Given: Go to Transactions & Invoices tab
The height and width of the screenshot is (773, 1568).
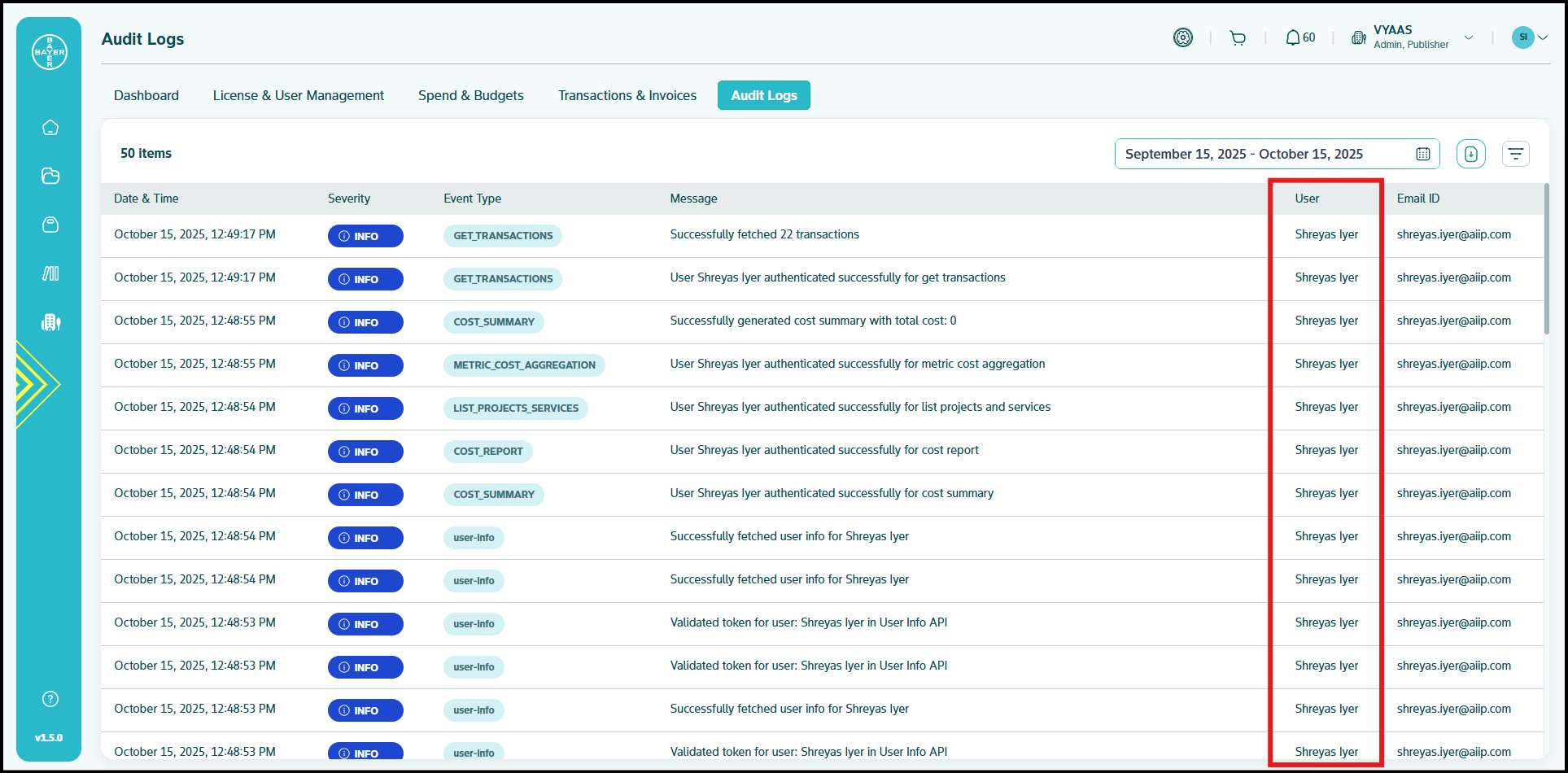Looking at the screenshot, I should pos(627,95).
